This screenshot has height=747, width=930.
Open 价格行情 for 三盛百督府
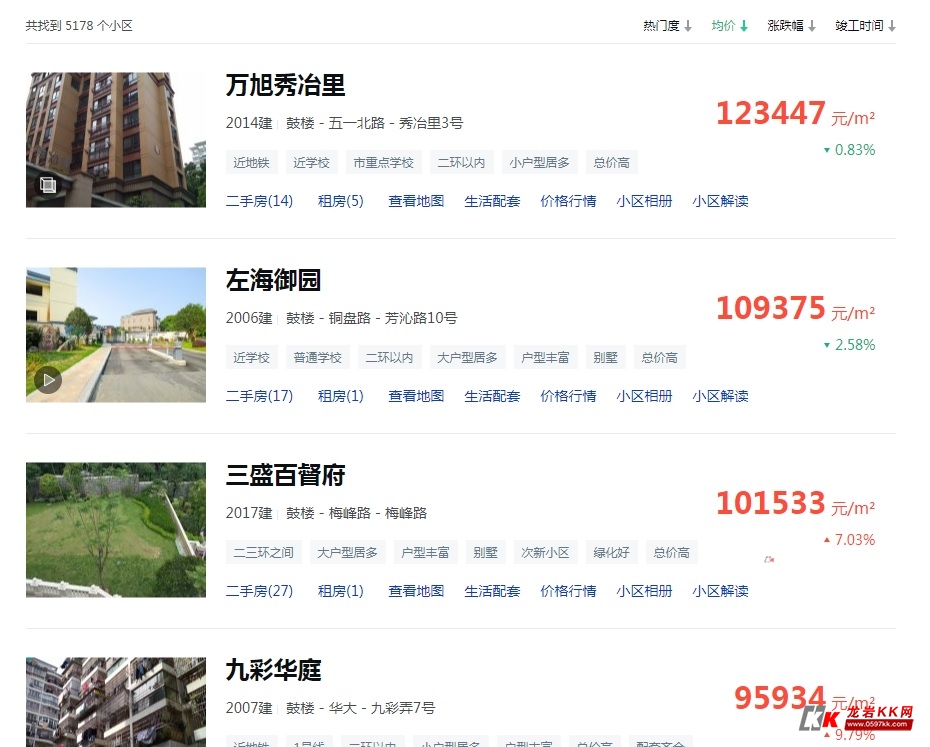click(568, 591)
